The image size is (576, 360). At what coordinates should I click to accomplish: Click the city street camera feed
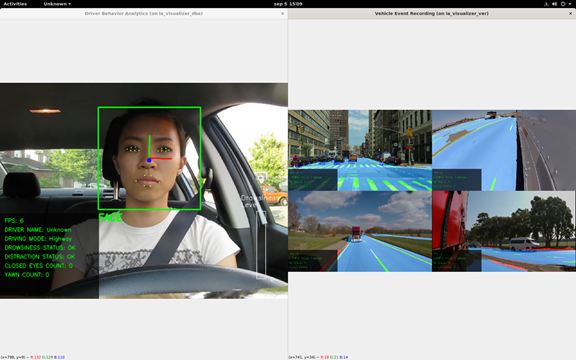pyautogui.click(x=360, y=150)
